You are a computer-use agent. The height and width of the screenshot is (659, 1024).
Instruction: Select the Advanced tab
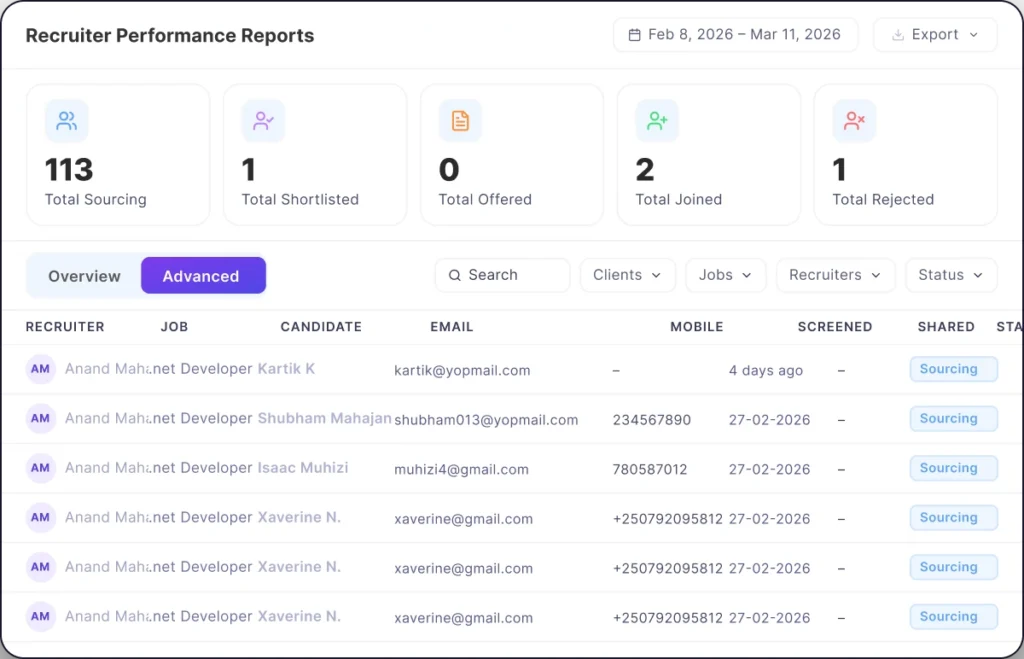click(x=202, y=276)
